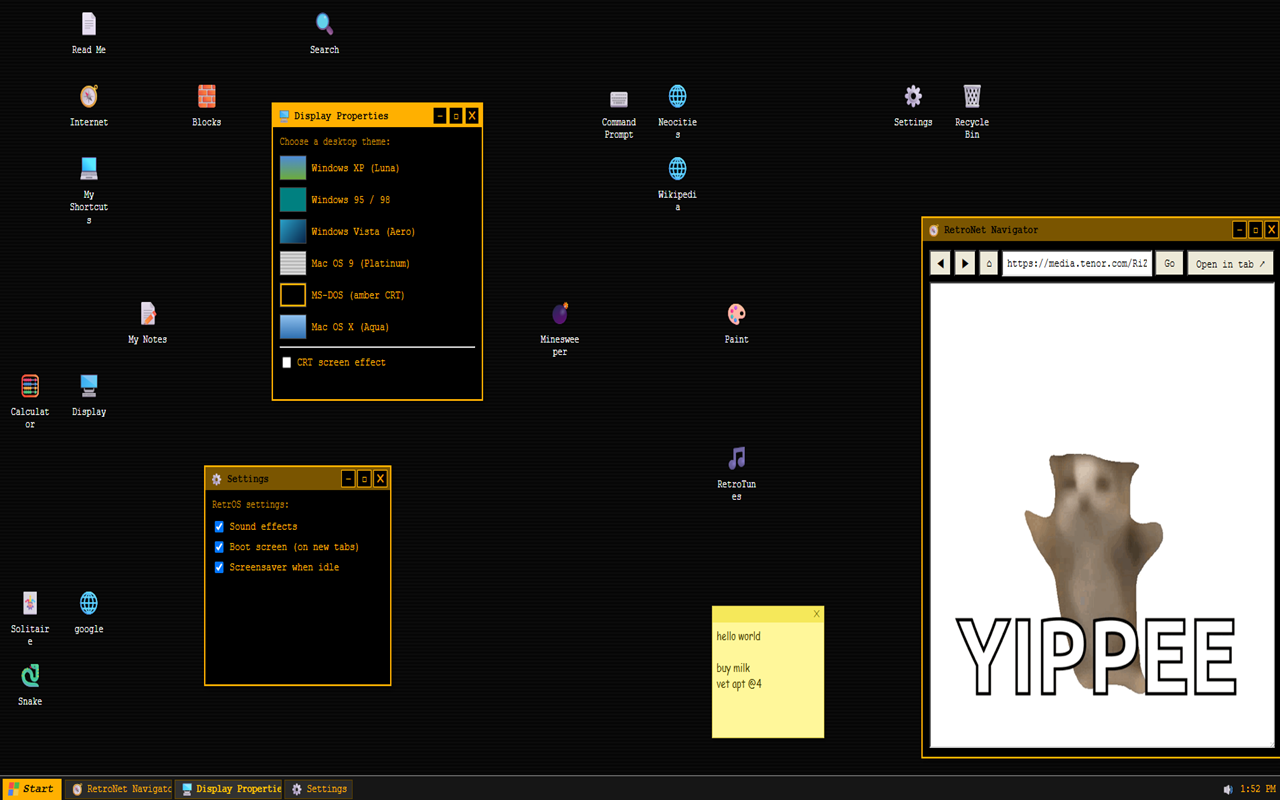The height and width of the screenshot is (800, 1280).
Task: Minimize the Settings window
Action: [348, 479]
